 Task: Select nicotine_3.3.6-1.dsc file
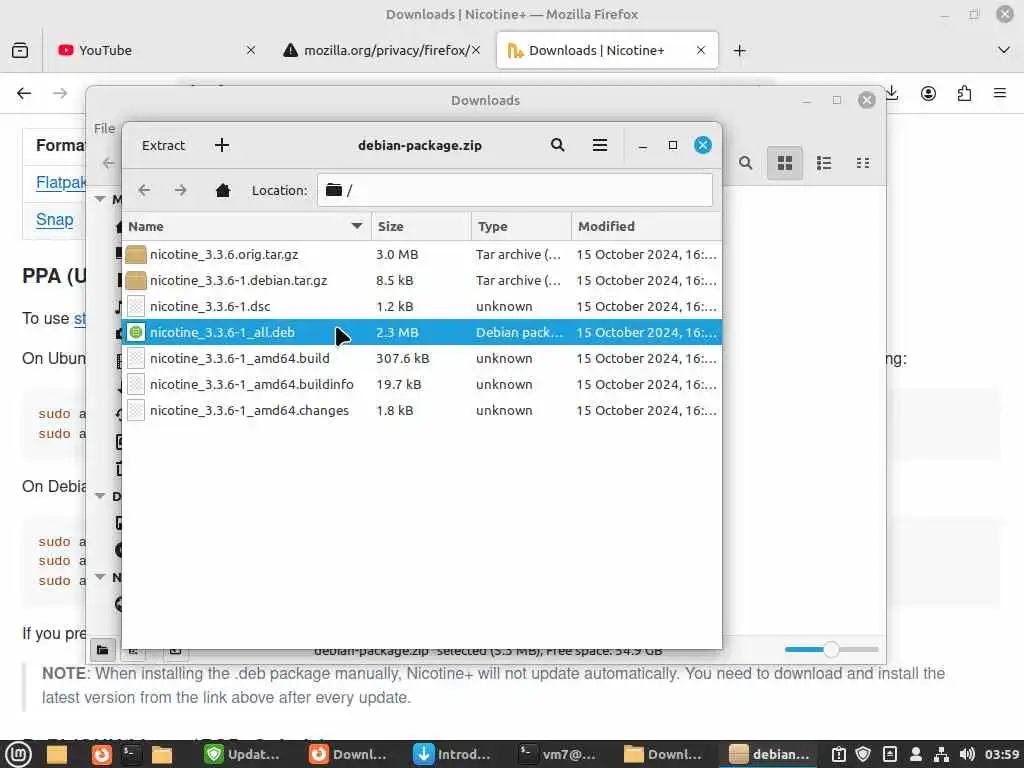click(422, 306)
